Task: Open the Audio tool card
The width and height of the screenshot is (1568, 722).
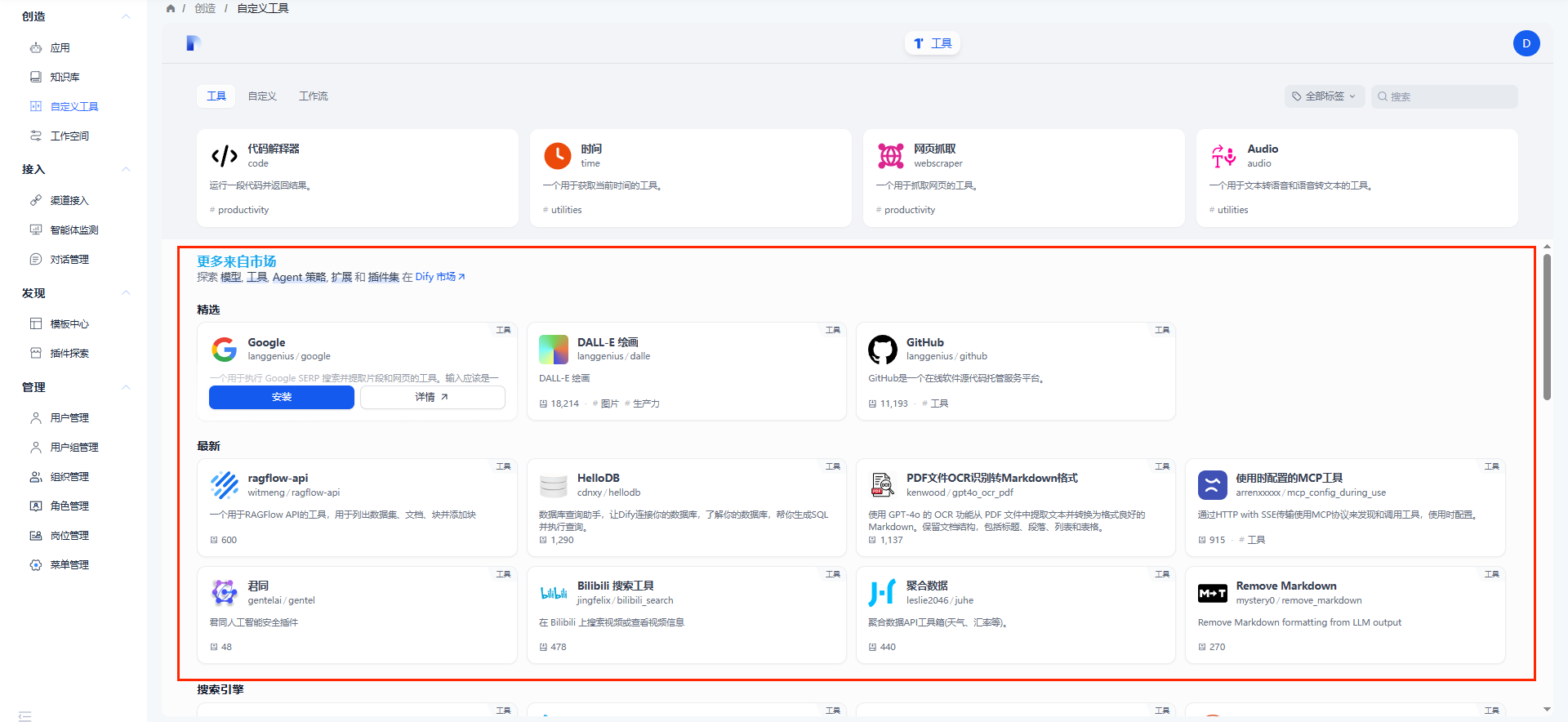Action: coord(1357,178)
